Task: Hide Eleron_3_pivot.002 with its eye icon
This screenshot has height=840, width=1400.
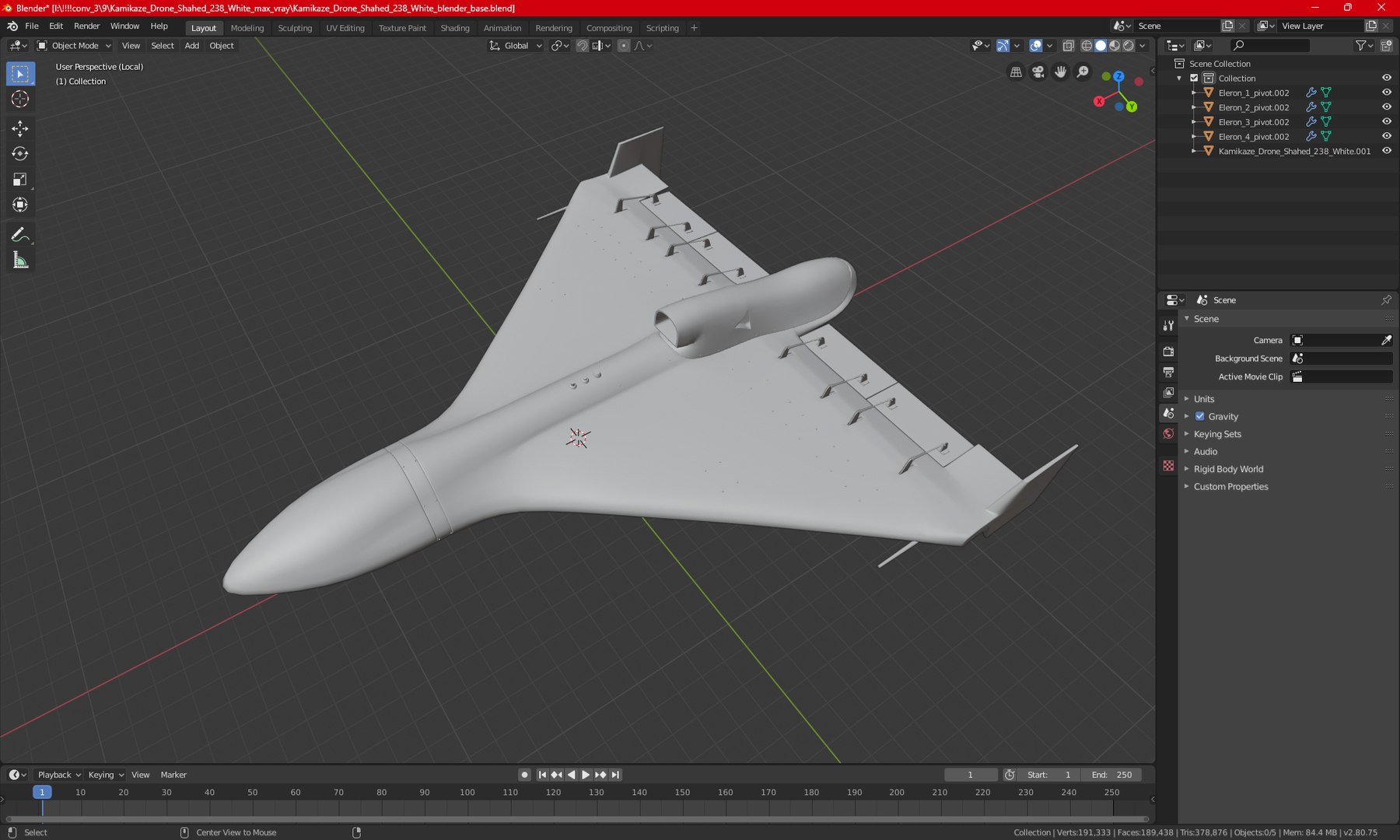Action: (x=1386, y=122)
